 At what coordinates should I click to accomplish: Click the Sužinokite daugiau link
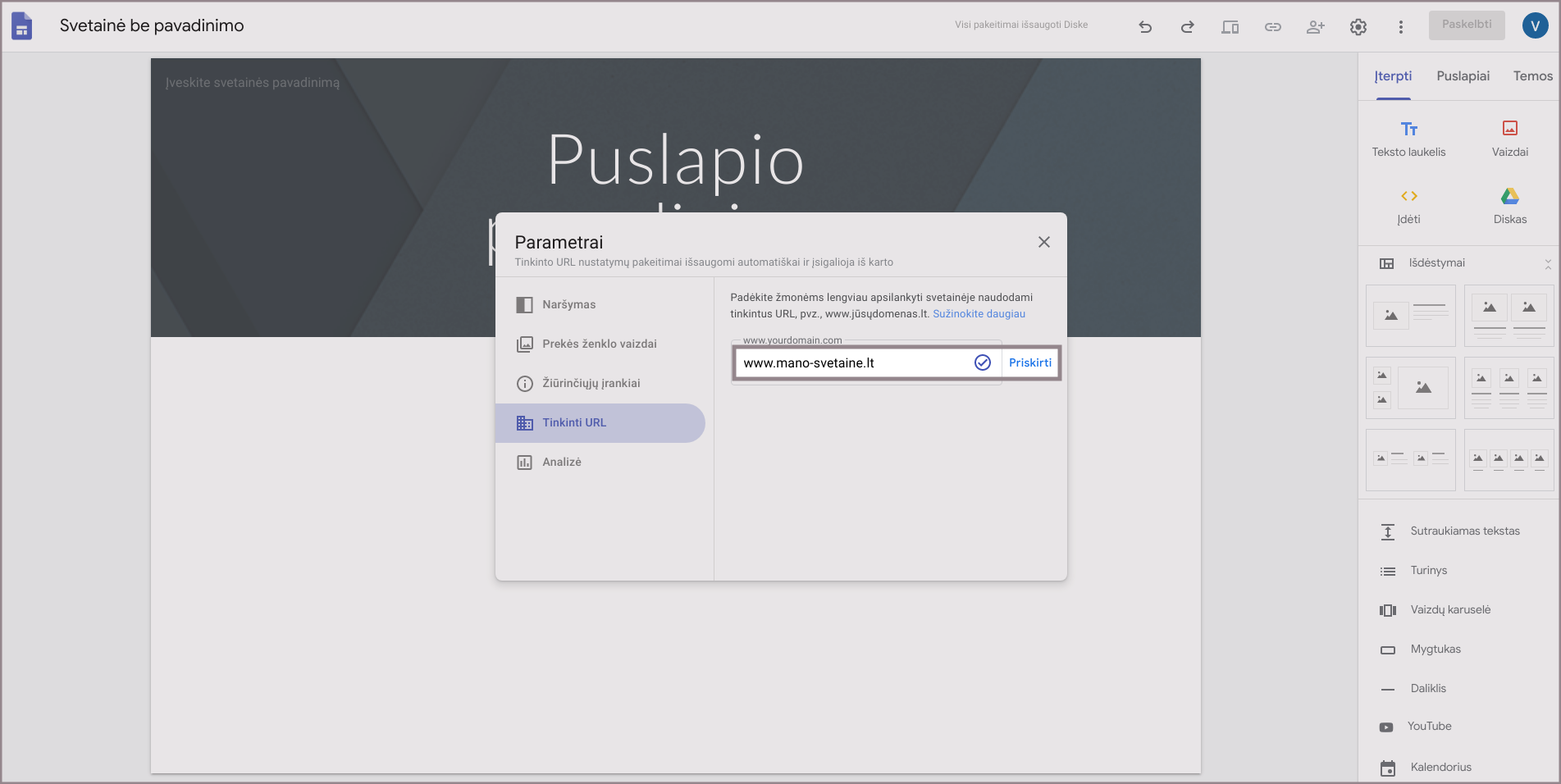click(979, 314)
